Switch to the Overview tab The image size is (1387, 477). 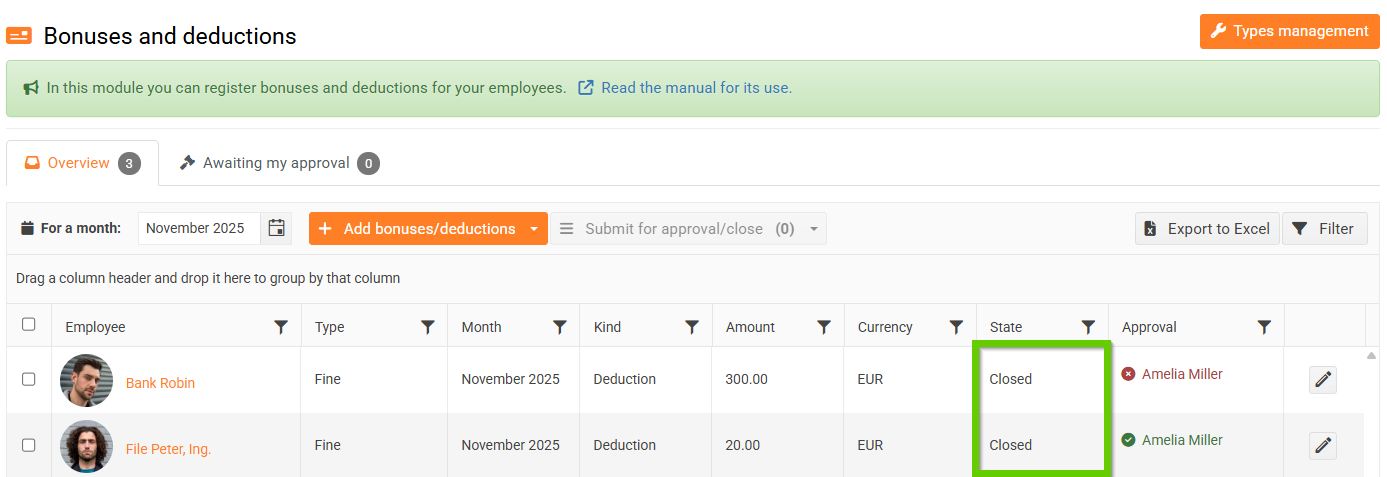coord(82,163)
